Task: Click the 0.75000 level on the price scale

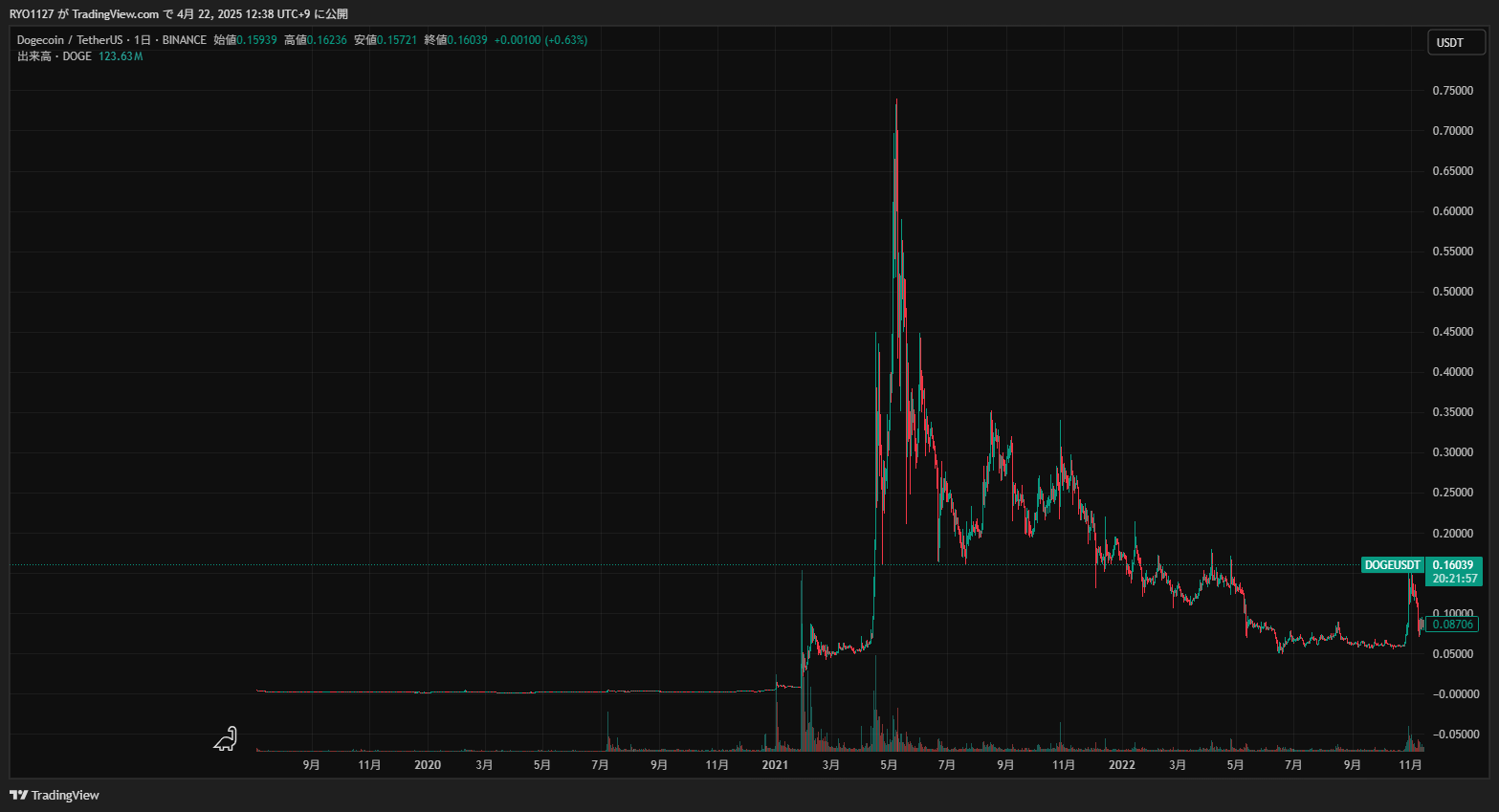Action: tap(1452, 91)
